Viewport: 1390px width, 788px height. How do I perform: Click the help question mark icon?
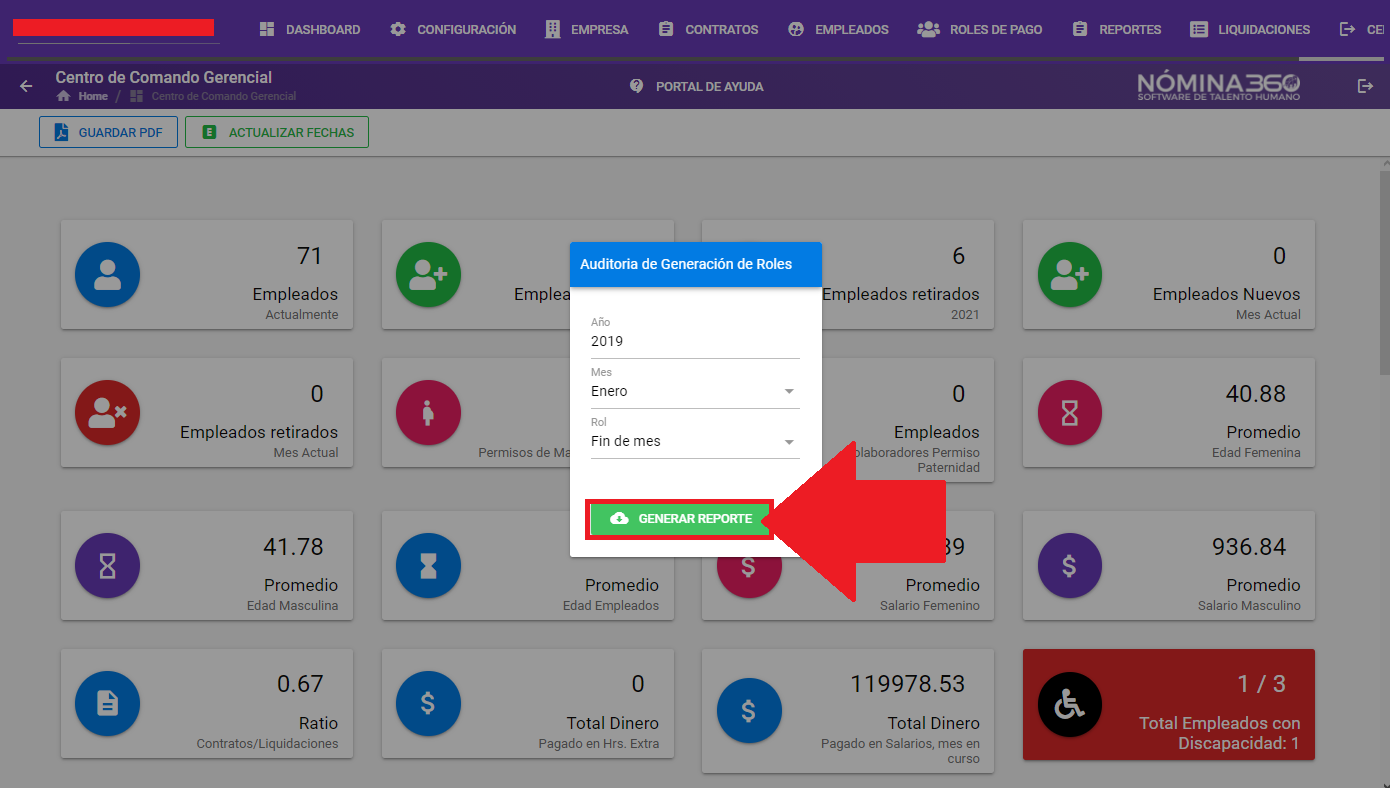click(x=637, y=86)
